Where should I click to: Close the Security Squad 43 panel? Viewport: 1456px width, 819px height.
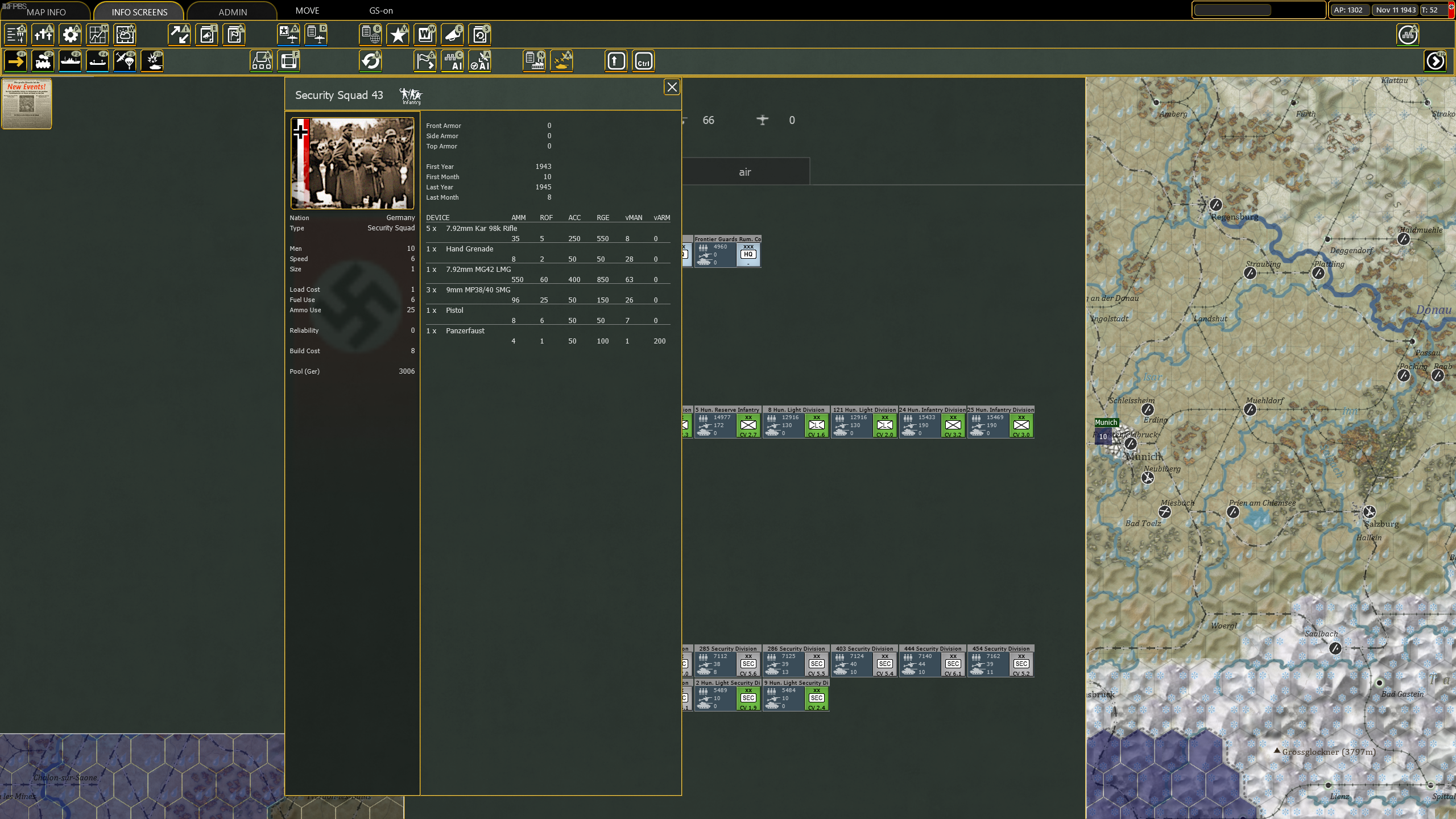pyautogui.click(x=672, y=87)
